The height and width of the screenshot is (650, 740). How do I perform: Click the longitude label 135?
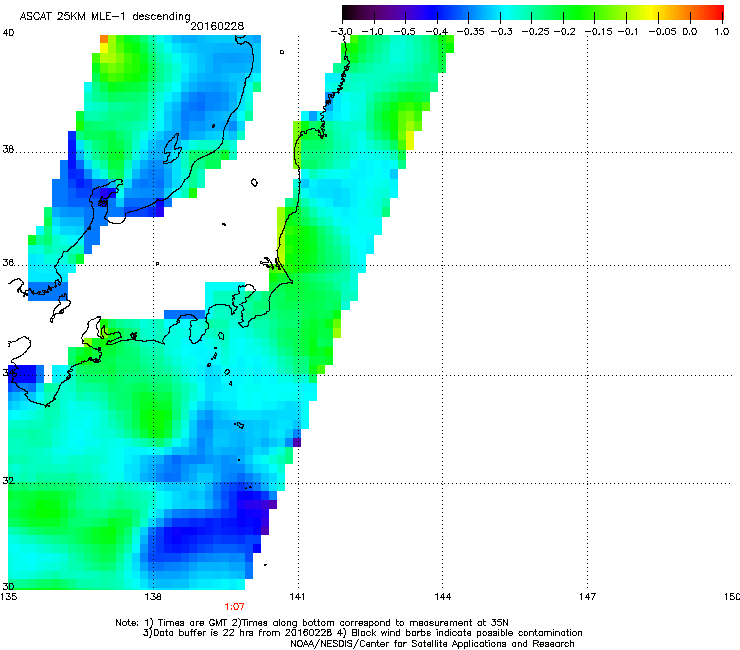[x=8, y=597]
